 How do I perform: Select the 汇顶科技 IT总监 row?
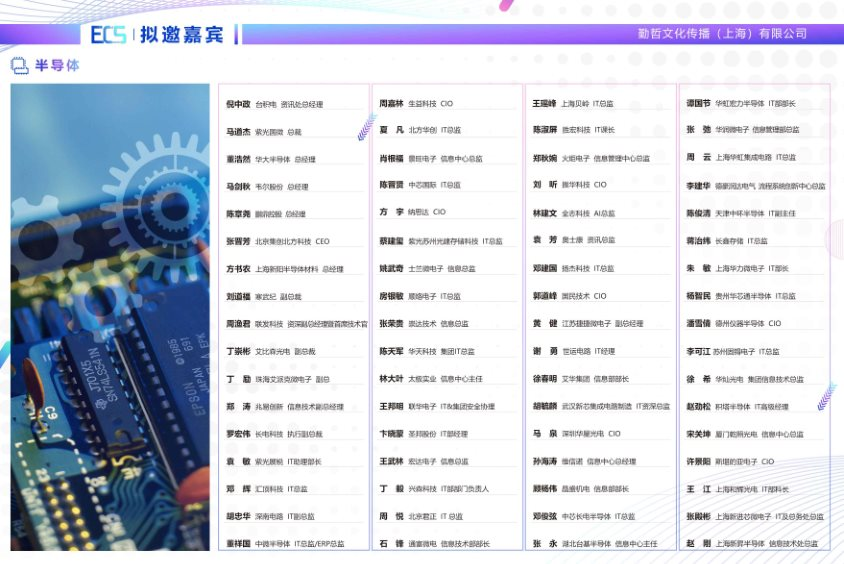tap(267, 489)
